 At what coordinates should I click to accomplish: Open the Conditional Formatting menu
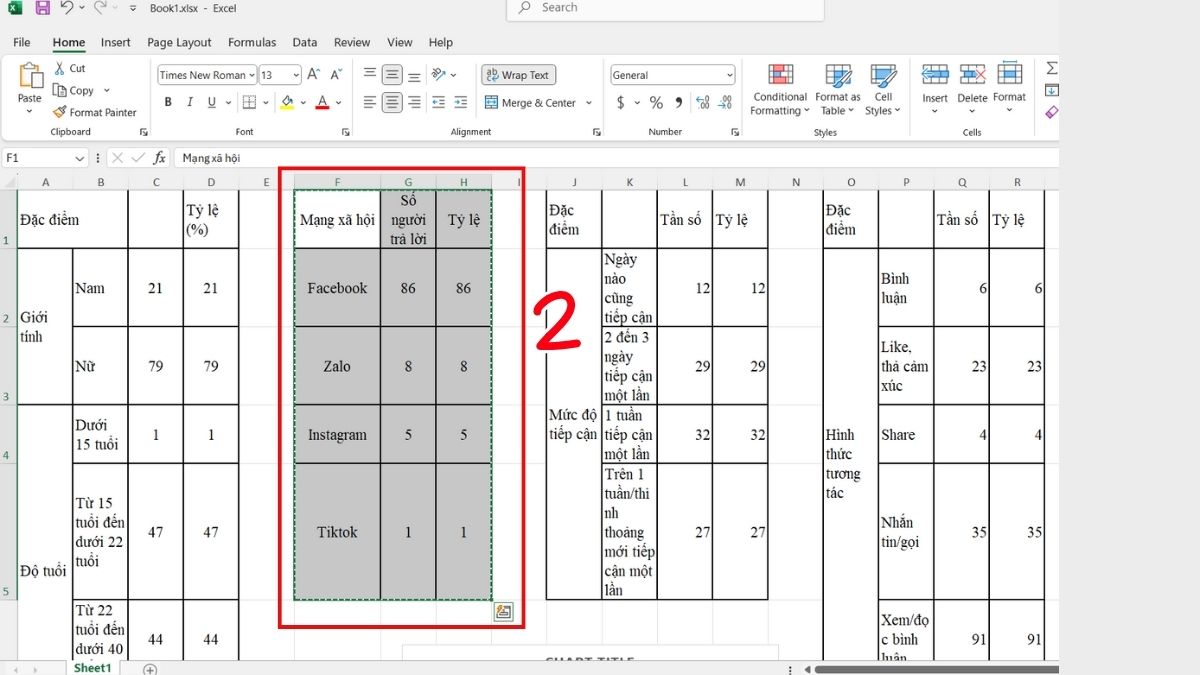[x=780, y=90]
